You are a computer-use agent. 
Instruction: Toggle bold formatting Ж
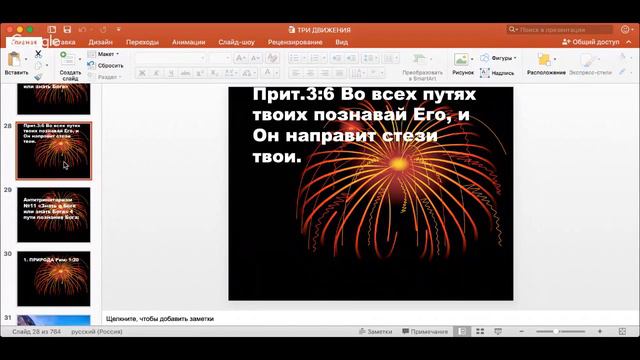[142, 73]
